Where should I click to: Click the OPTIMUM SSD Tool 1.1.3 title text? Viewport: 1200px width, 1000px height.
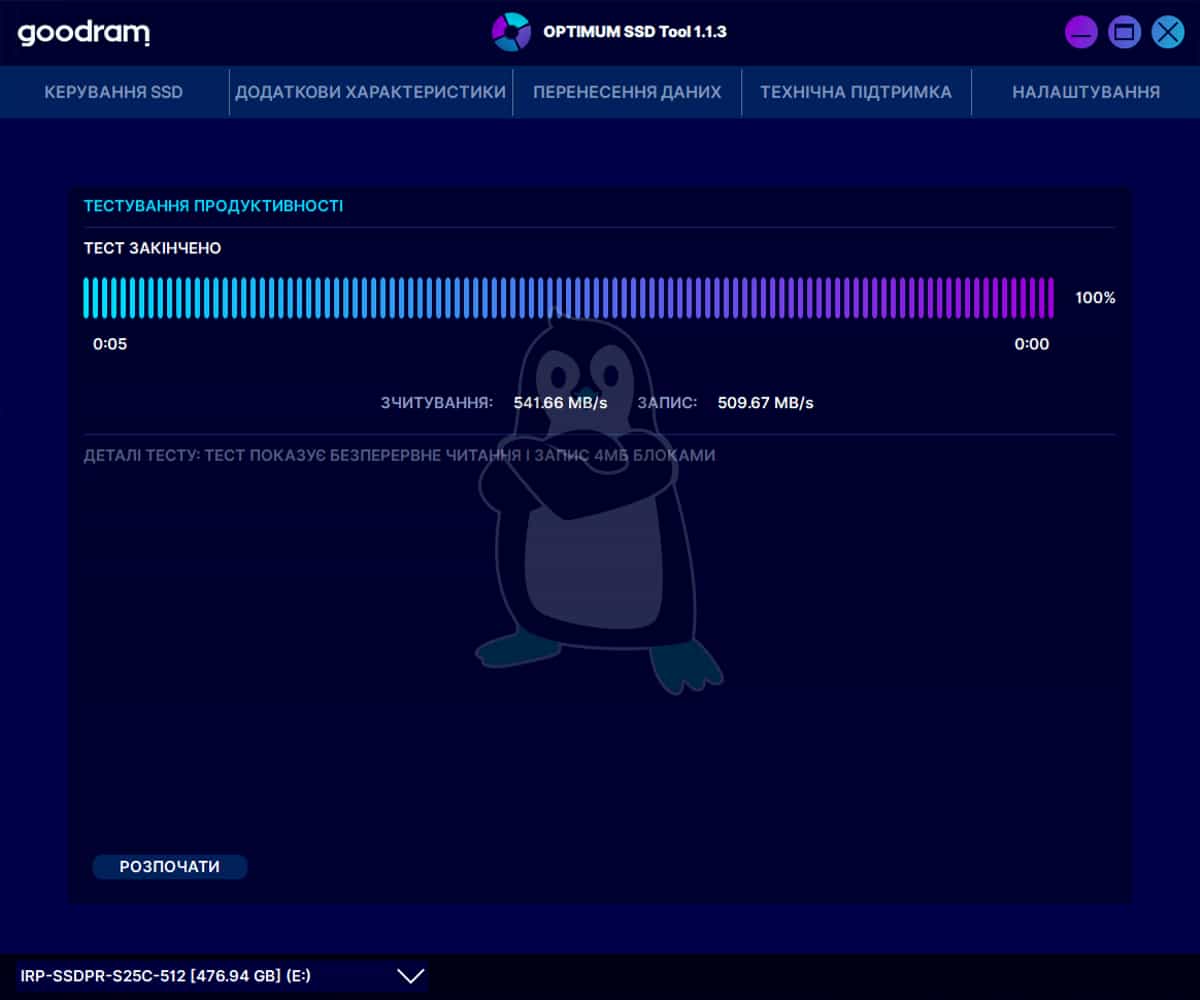(634, 32)
